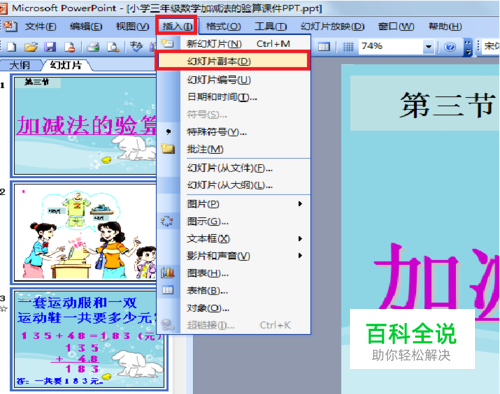Click the 插入(I) menu header

click(x=177, y=26)
